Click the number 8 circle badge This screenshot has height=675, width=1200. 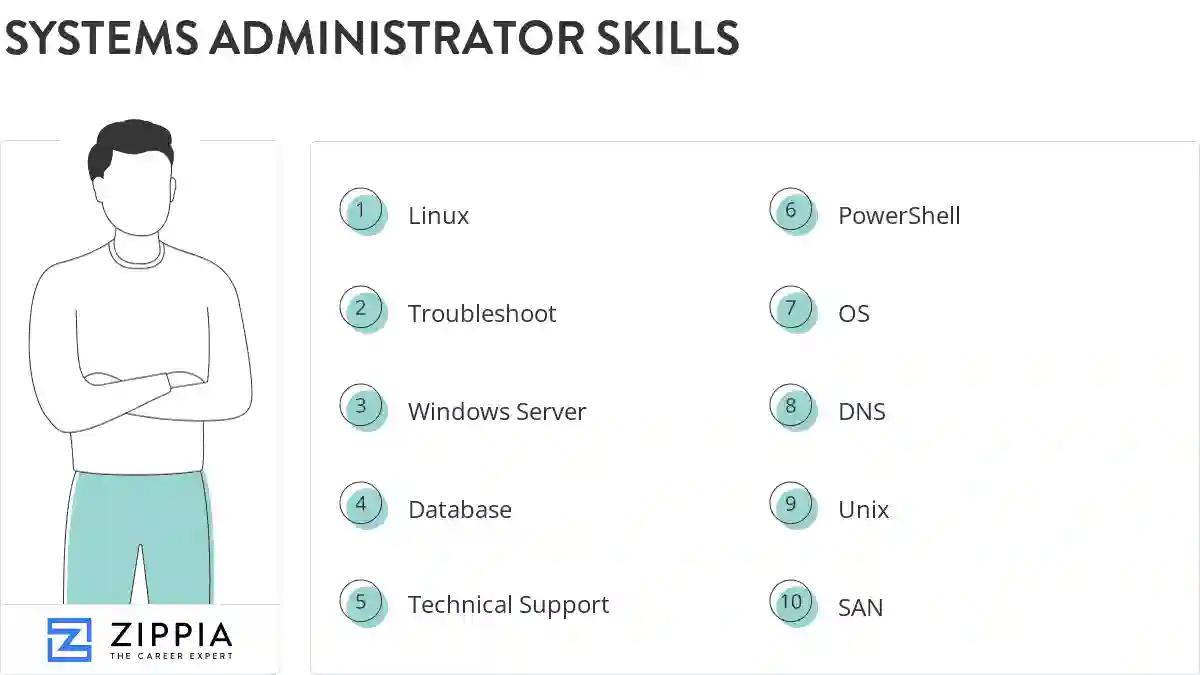point(791,407)
